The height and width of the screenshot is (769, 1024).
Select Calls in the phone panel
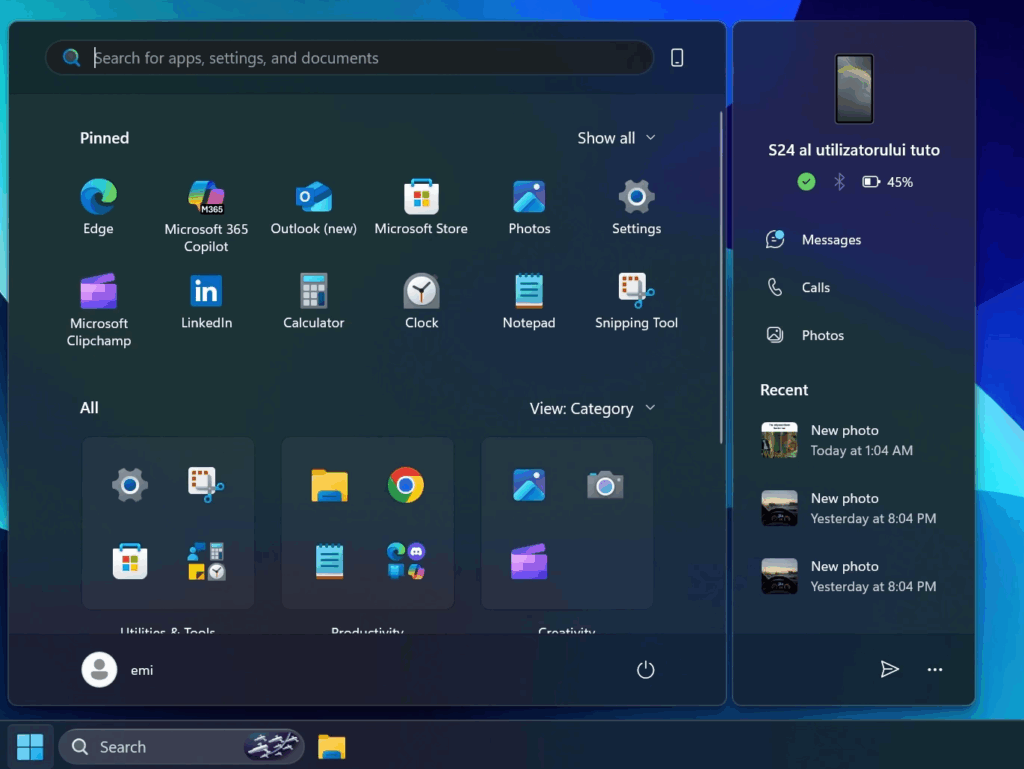pyautogui.click(x=815, y=288)
